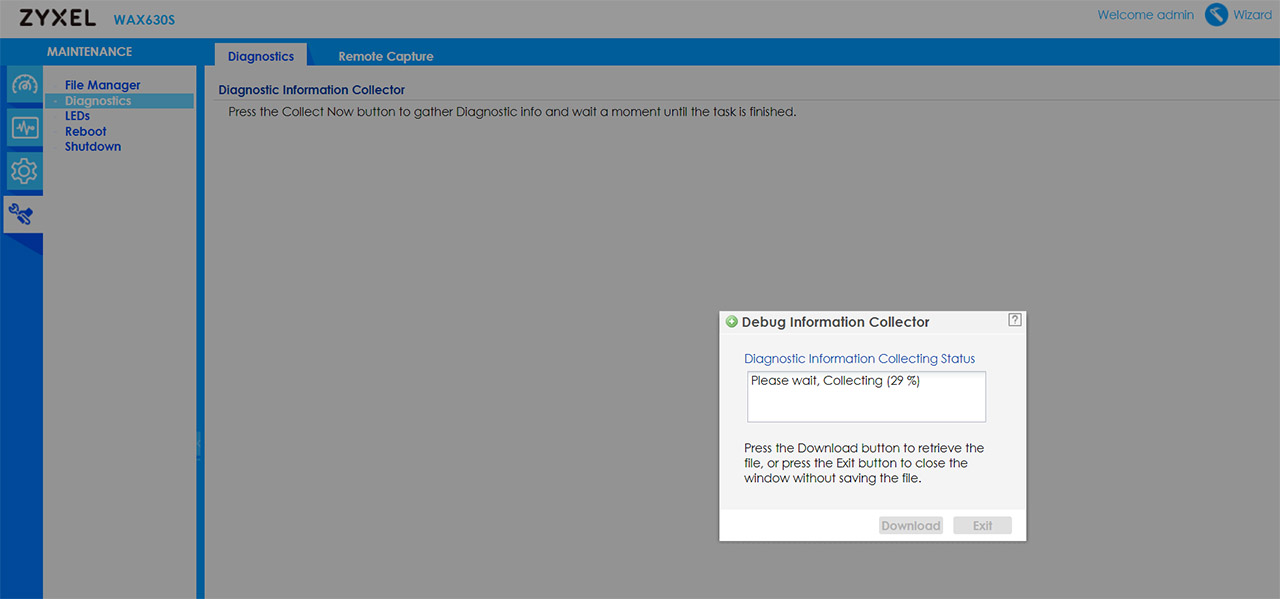1280x599 pixels.
Task: Choose Reboot in the Maintenance menu
Action: click(86, 131)
